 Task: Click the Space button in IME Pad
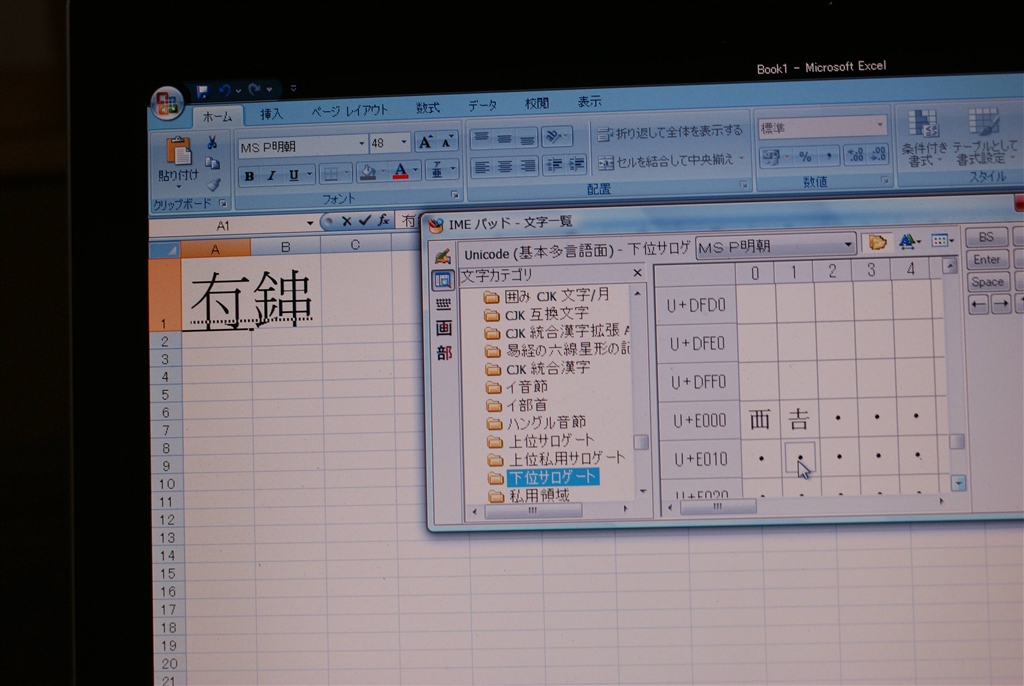tap(987, 282)
